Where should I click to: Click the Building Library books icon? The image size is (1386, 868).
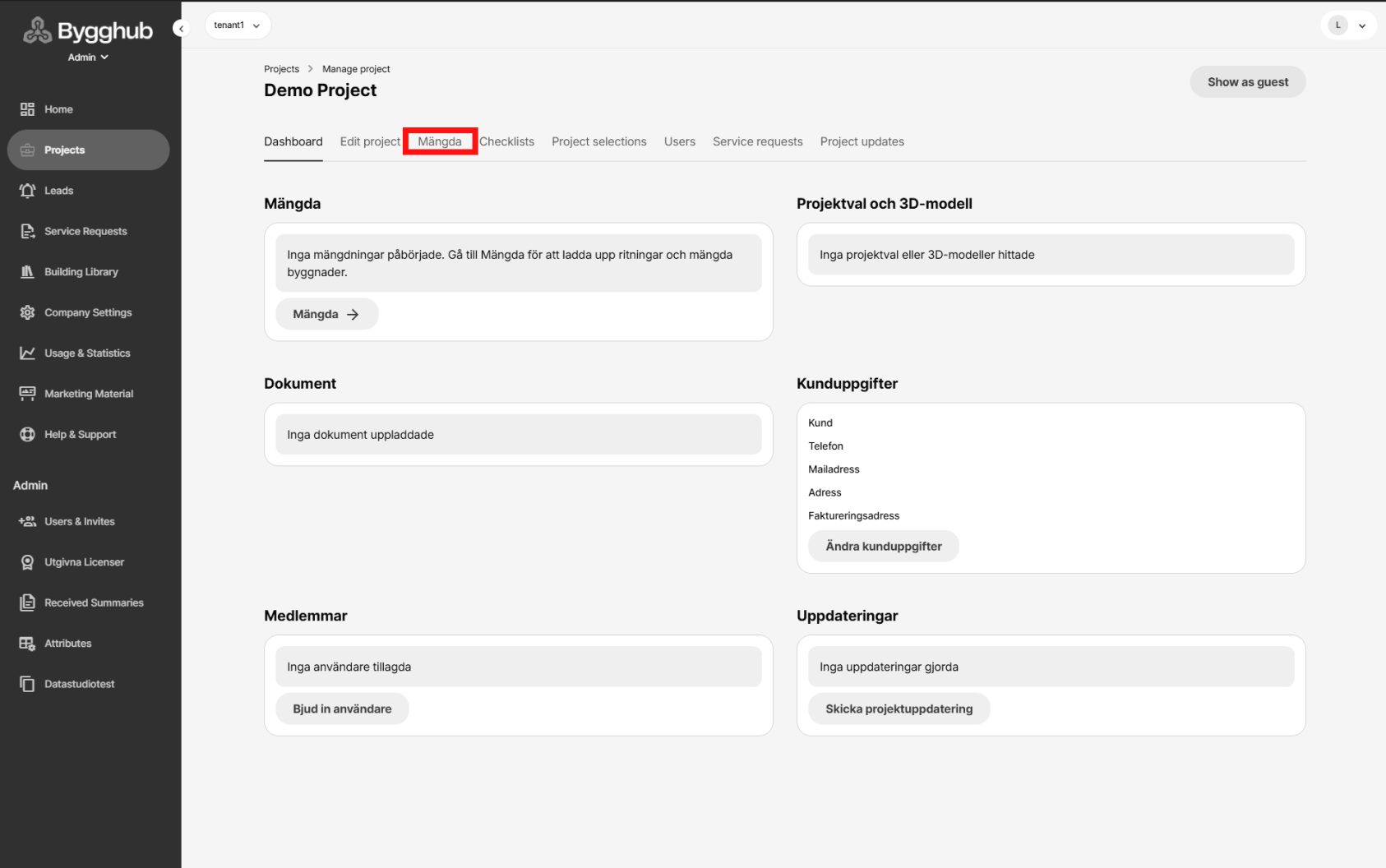click(27, 272)
